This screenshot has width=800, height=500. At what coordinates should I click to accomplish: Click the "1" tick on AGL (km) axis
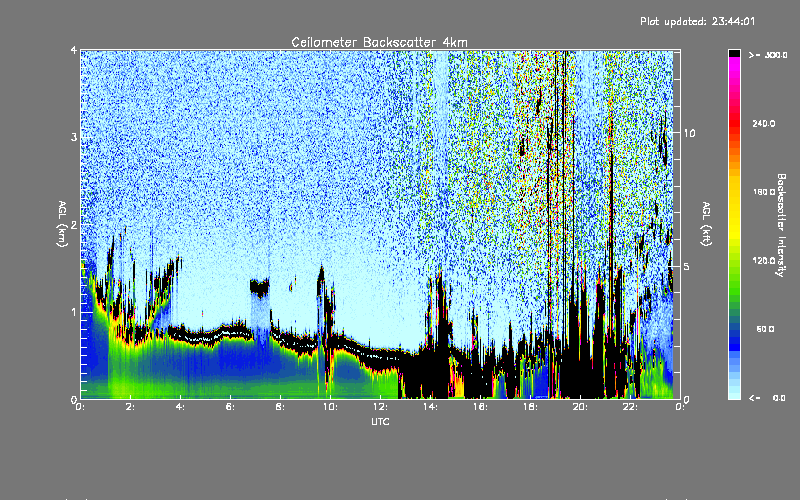[74, 312]
